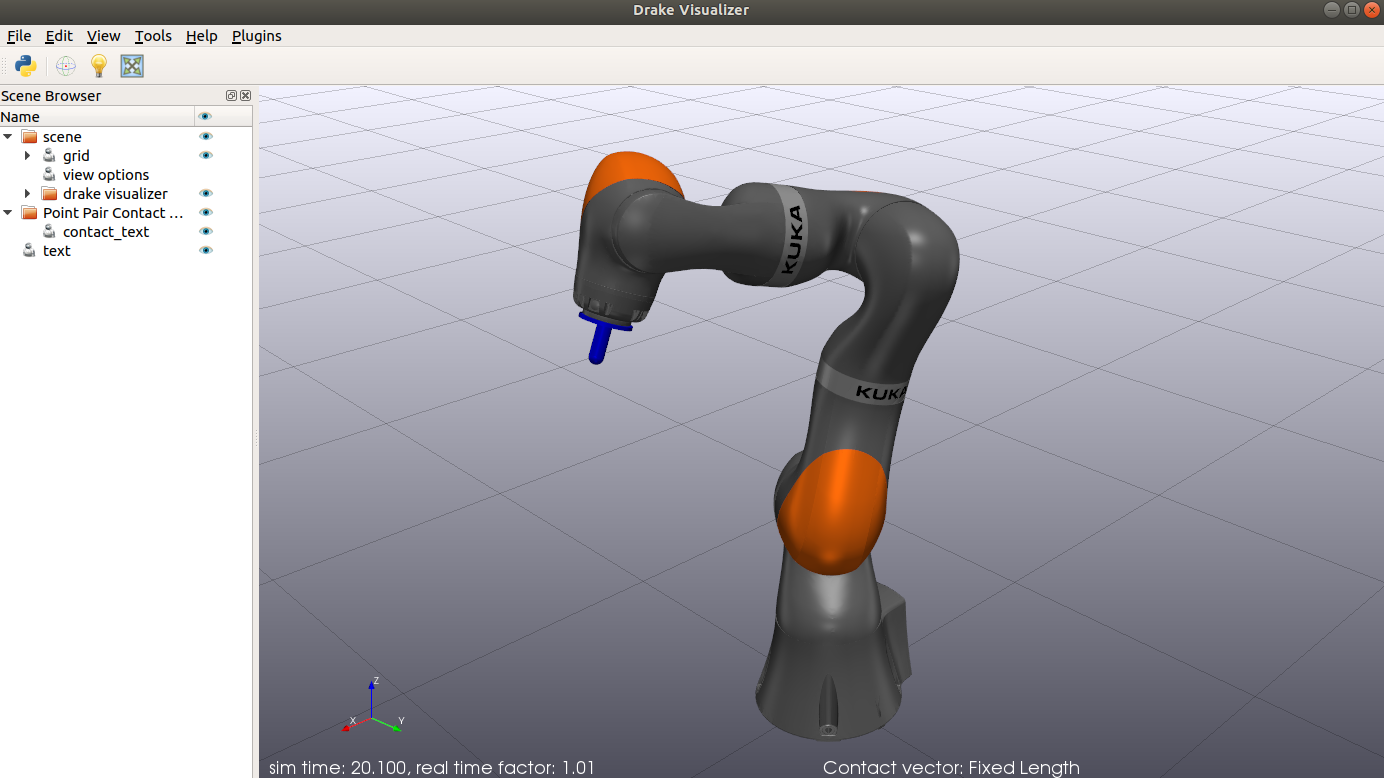The height and width of the screenshot is (778, 1384).
Task: Click the XYZ orientation axes widget
Action: click(374, 708)
